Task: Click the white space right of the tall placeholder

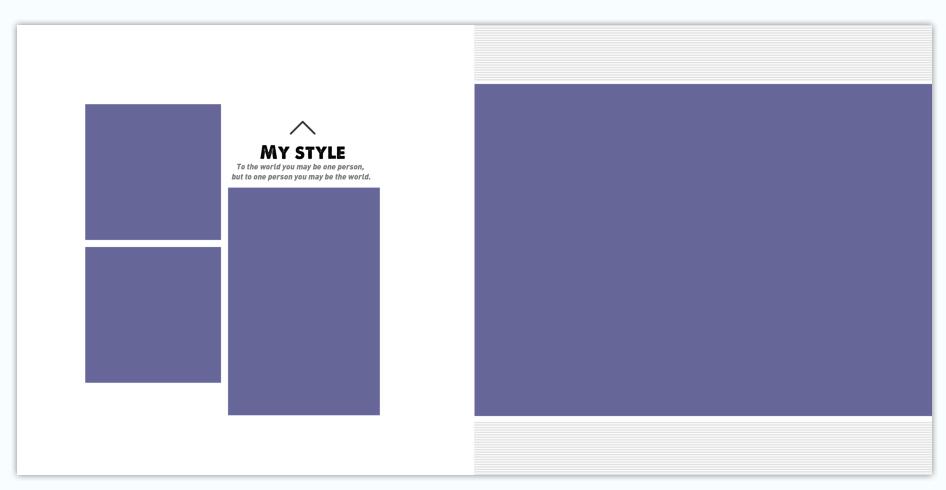Action: [426, 300]
